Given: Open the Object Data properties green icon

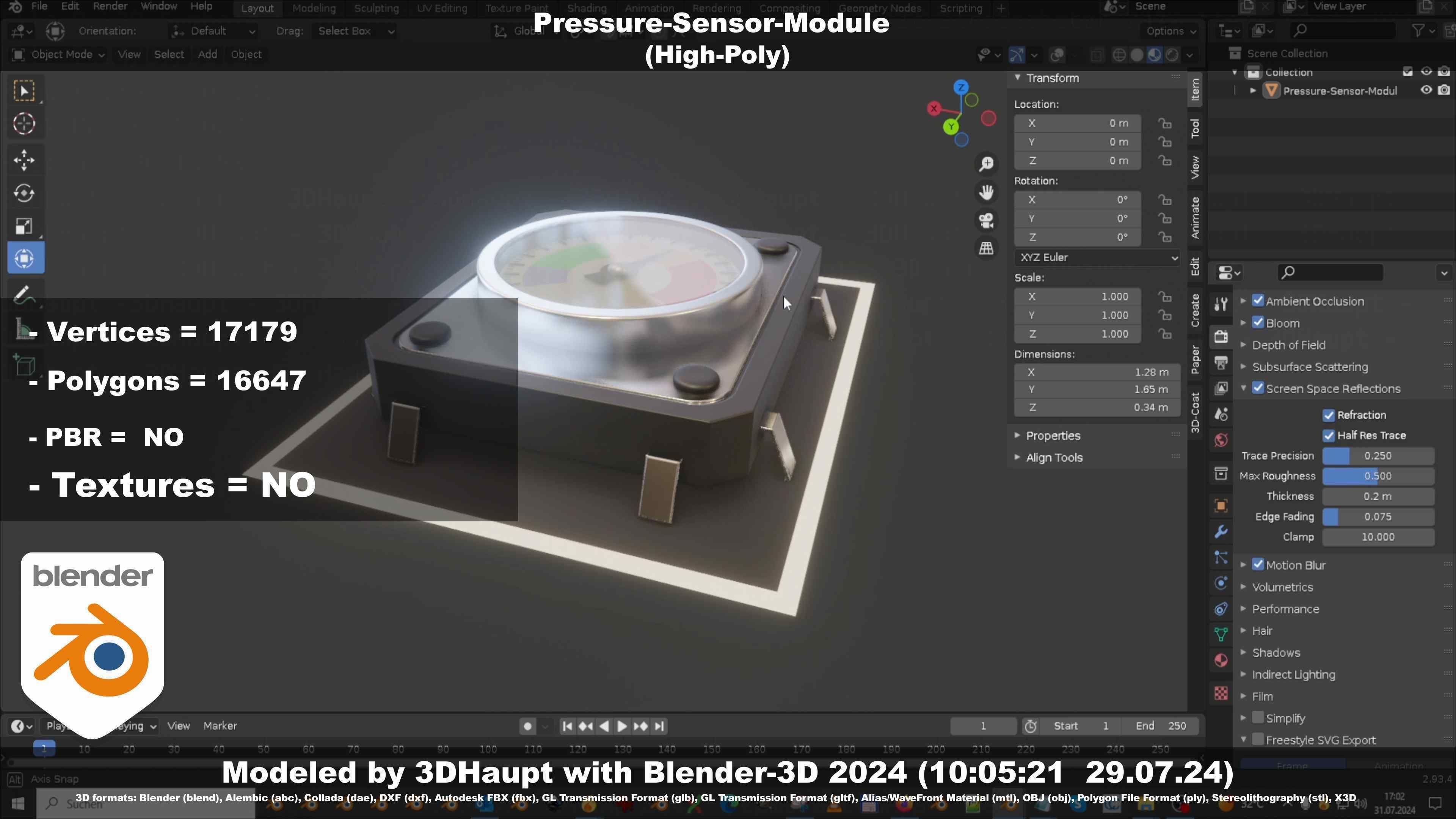Looking at the screenshot, I should pyautogui.click(x=1221, y=635).
